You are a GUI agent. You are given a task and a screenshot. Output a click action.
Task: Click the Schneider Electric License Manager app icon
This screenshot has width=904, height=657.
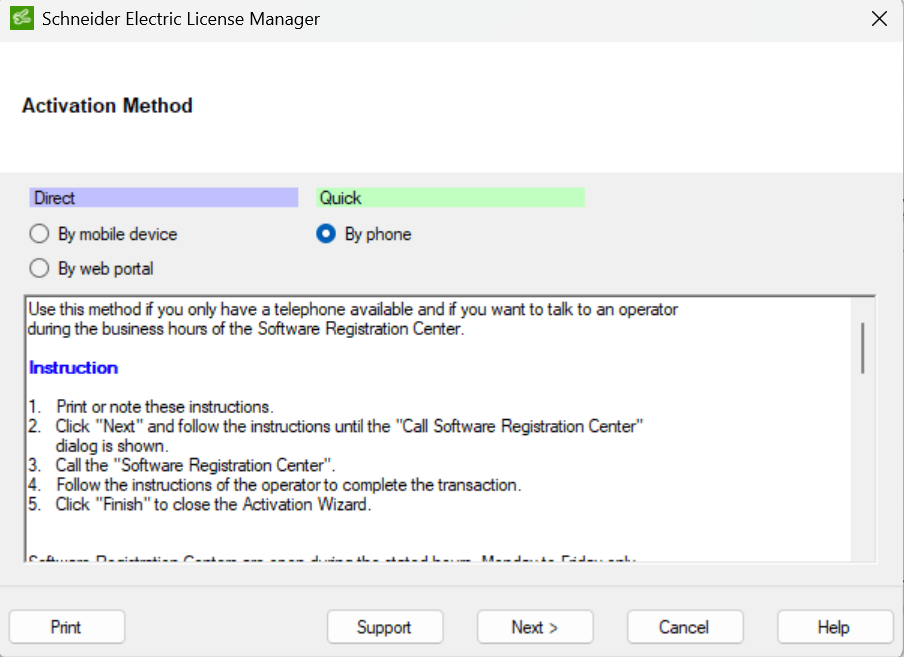(22, 18)
